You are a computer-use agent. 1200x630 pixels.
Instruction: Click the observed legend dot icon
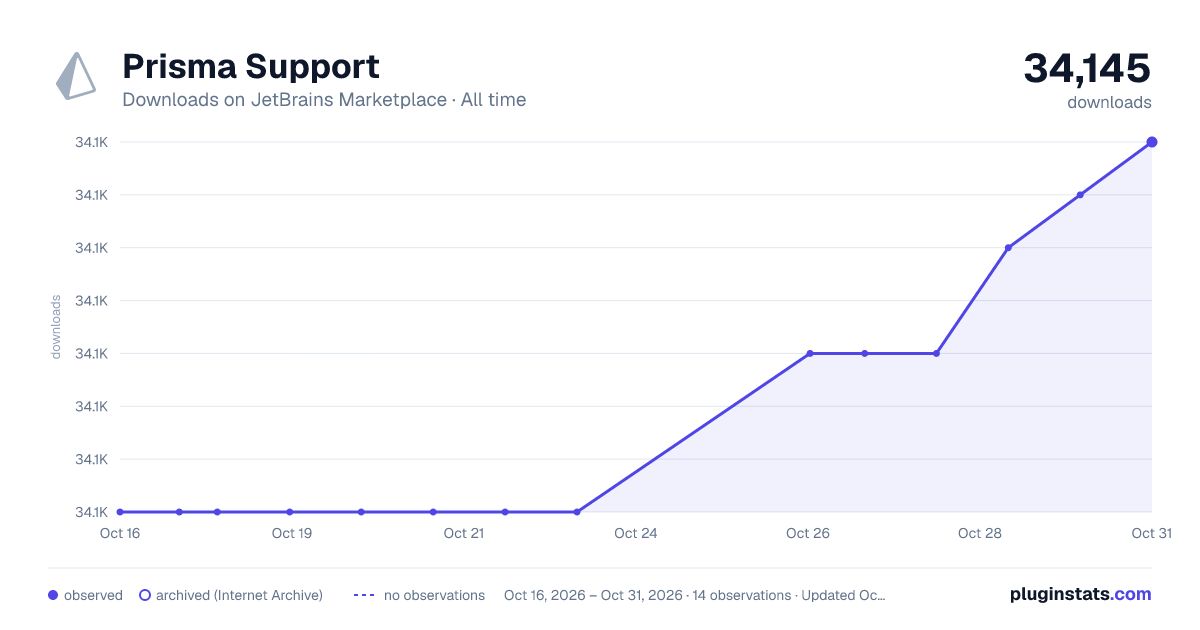coord(53,595)
